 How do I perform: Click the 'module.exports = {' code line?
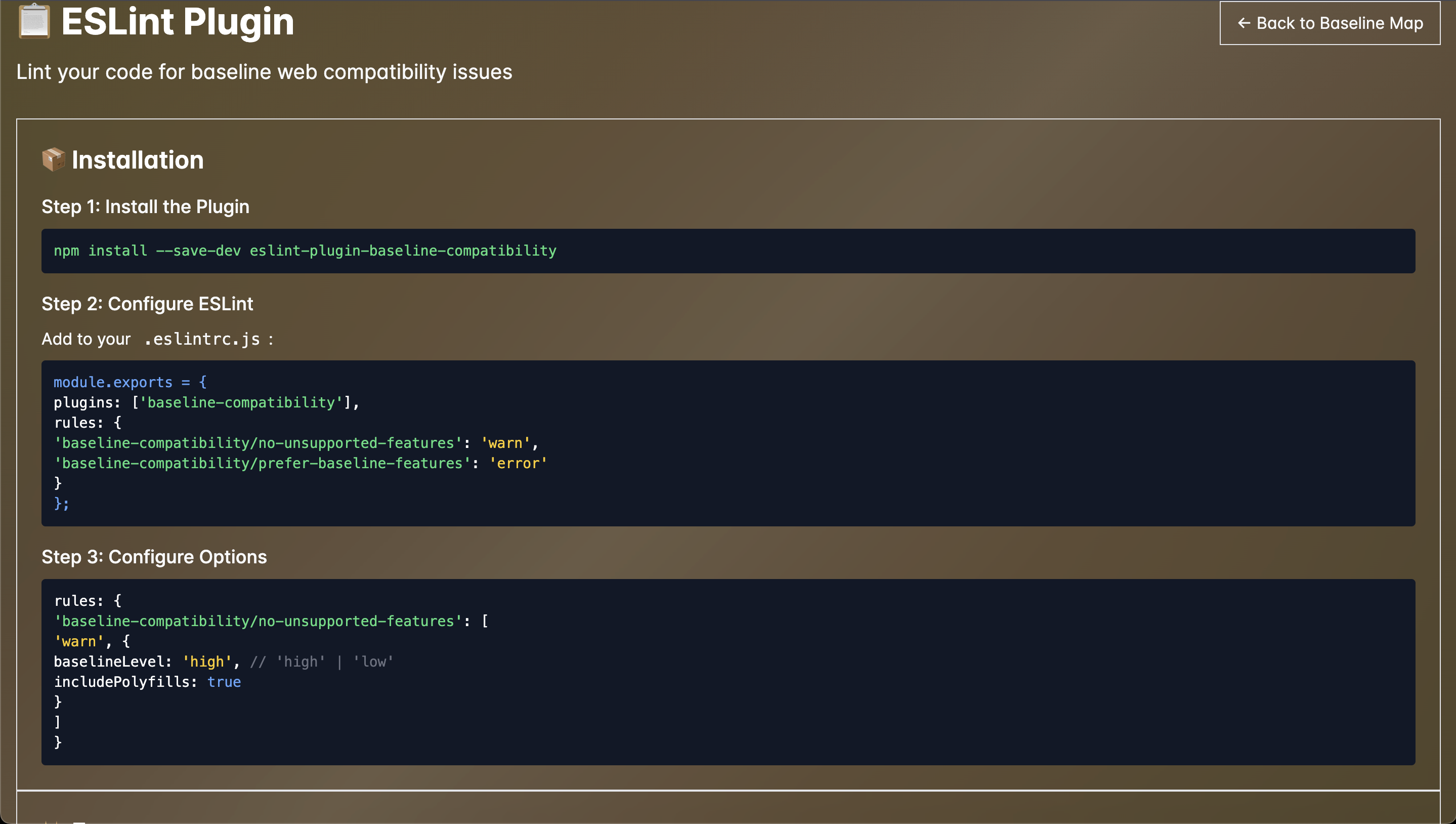point(130,383)
